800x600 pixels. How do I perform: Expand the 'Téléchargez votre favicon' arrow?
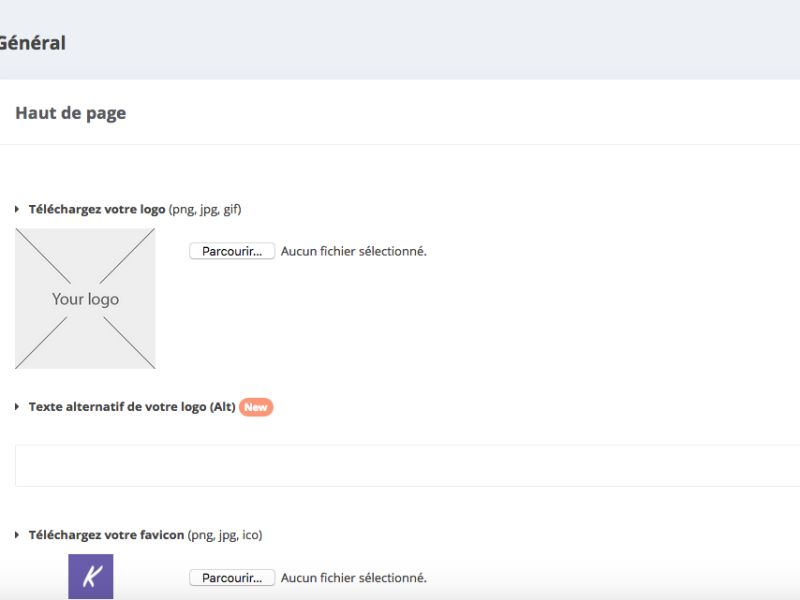click(17, 535)
